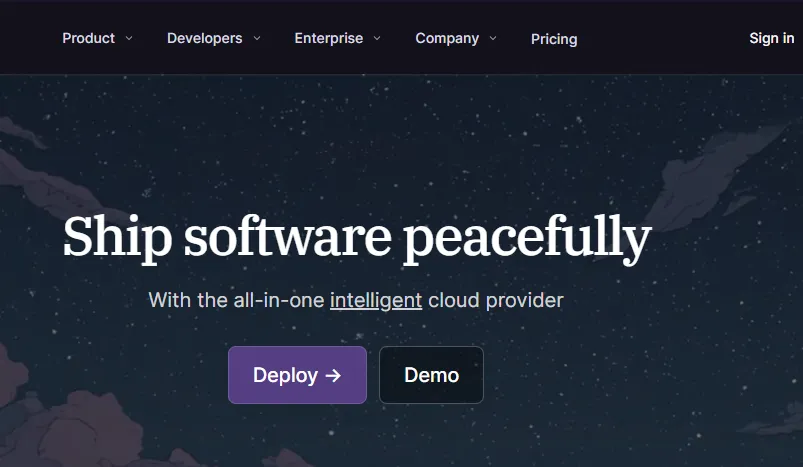803x467 pixels.
Task: Open the Product menu
Action: (89, 38)
